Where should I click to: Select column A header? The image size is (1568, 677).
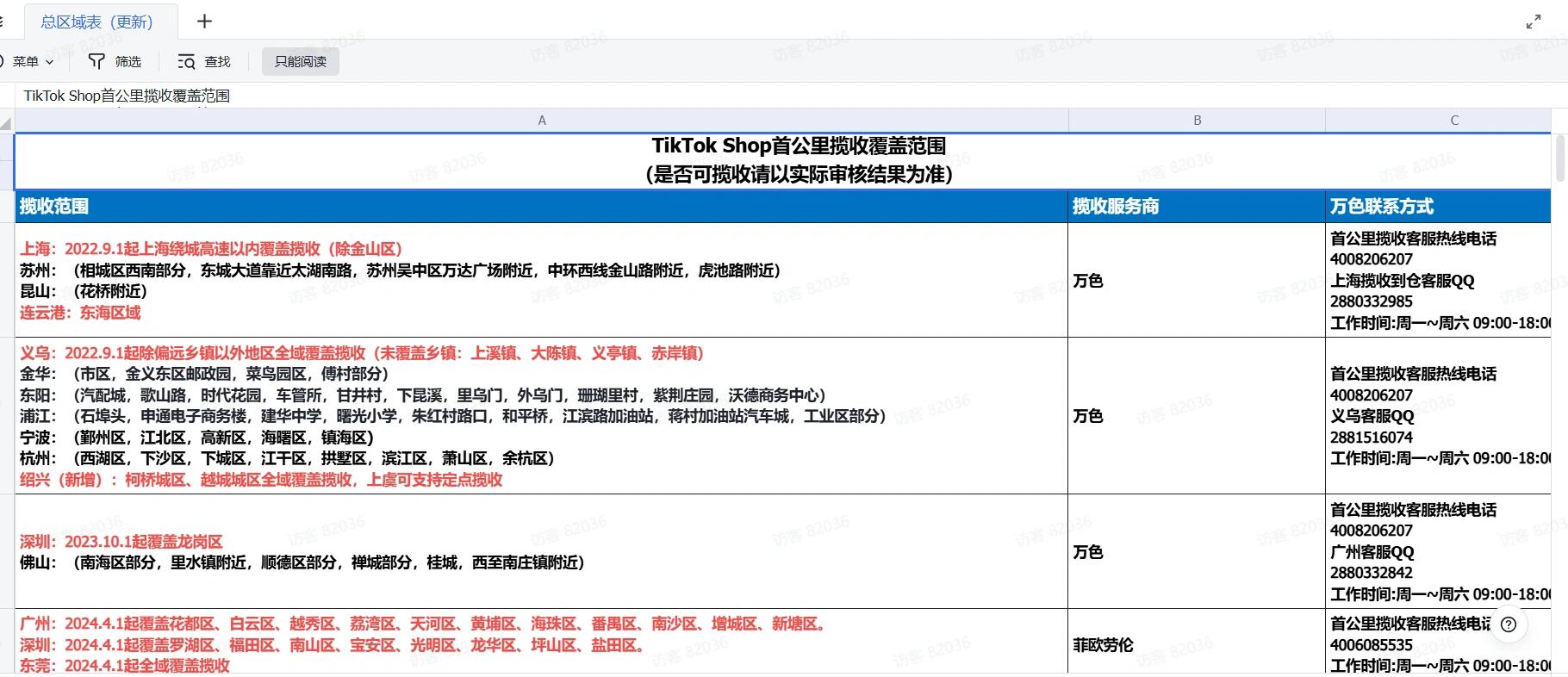[x=542, y=121]
